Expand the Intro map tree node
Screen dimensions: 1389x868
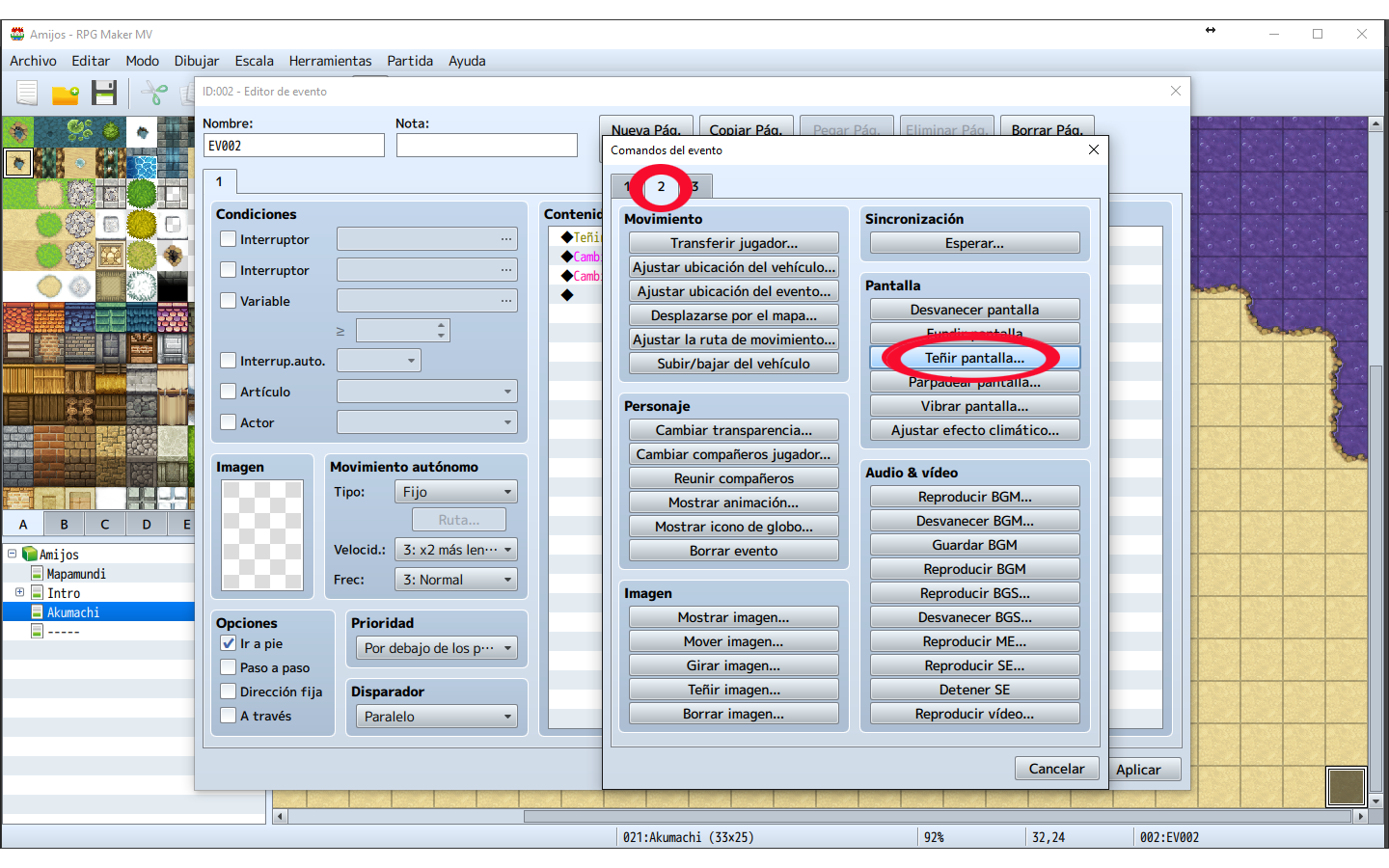19,592
